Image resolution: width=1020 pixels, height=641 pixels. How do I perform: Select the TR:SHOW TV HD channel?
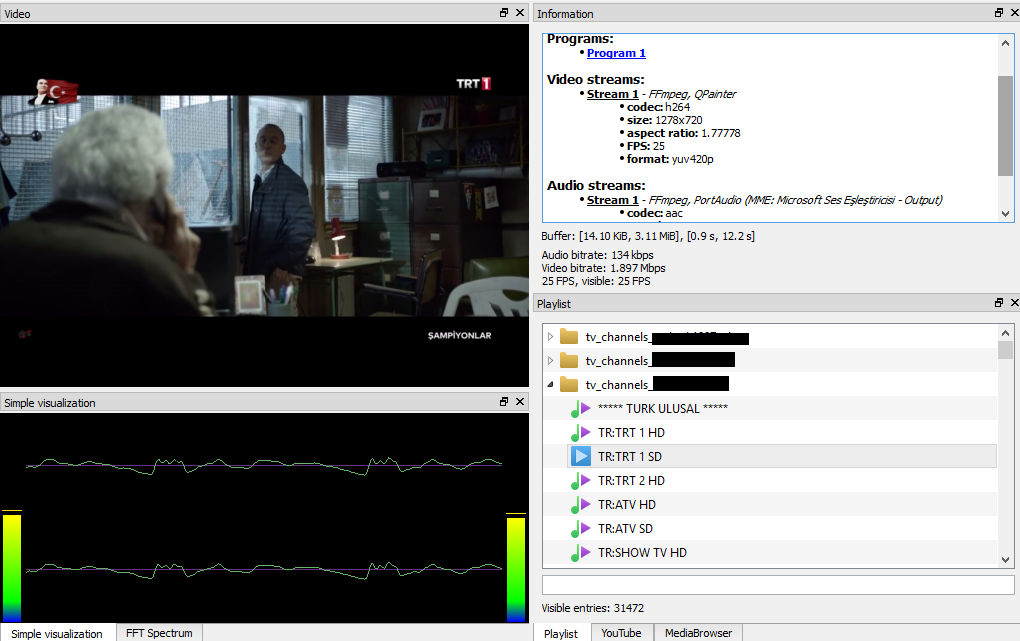642,553
